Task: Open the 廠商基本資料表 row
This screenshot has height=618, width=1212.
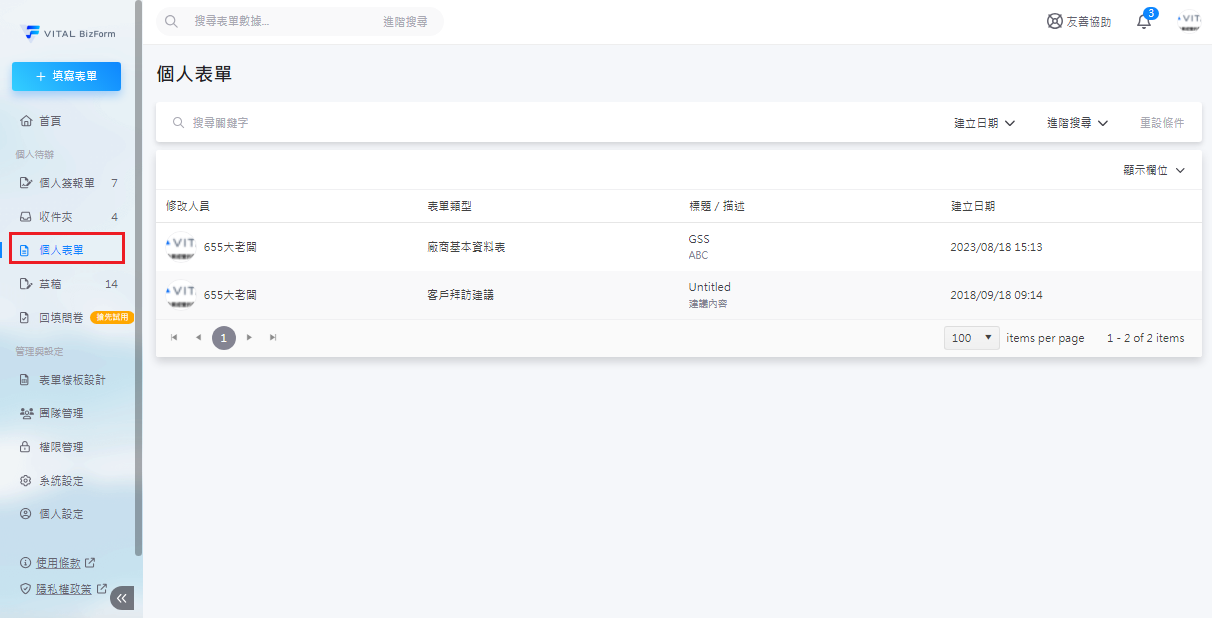Action: tap(466, 247)
